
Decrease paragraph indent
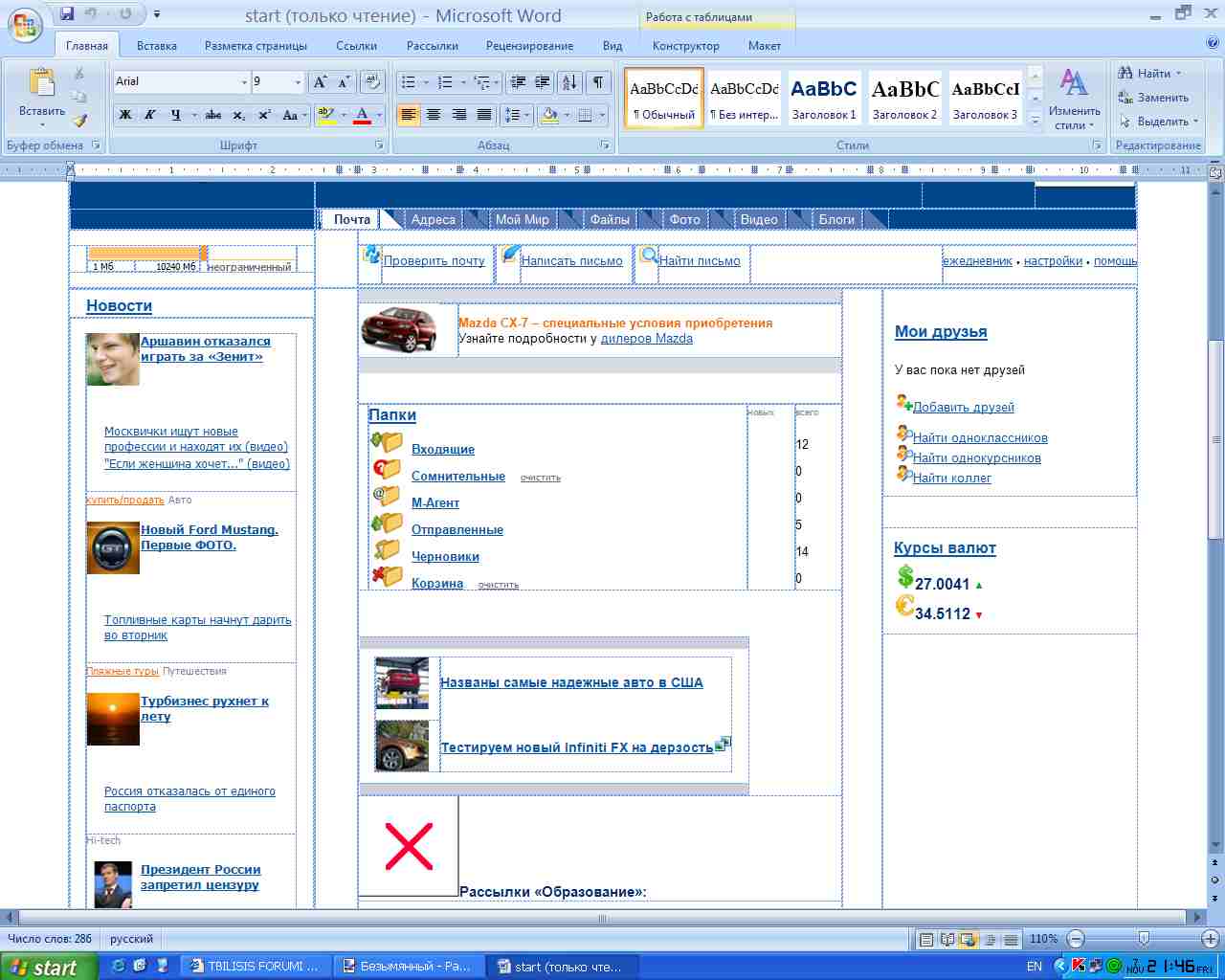[x=518, y=82]
